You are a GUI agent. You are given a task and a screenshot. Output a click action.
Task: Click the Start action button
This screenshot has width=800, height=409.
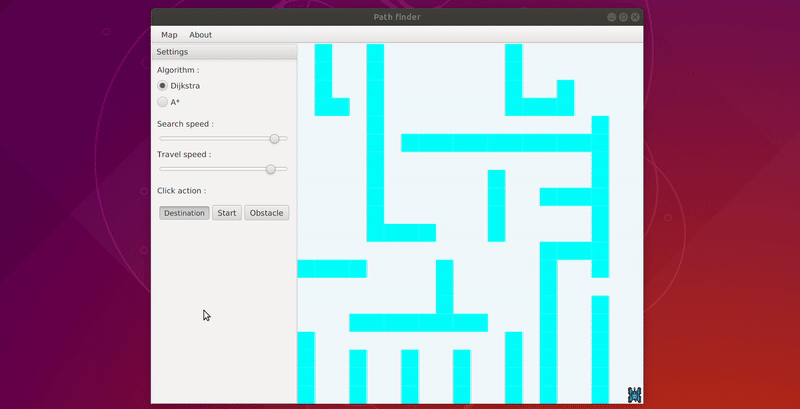point(227,213)
